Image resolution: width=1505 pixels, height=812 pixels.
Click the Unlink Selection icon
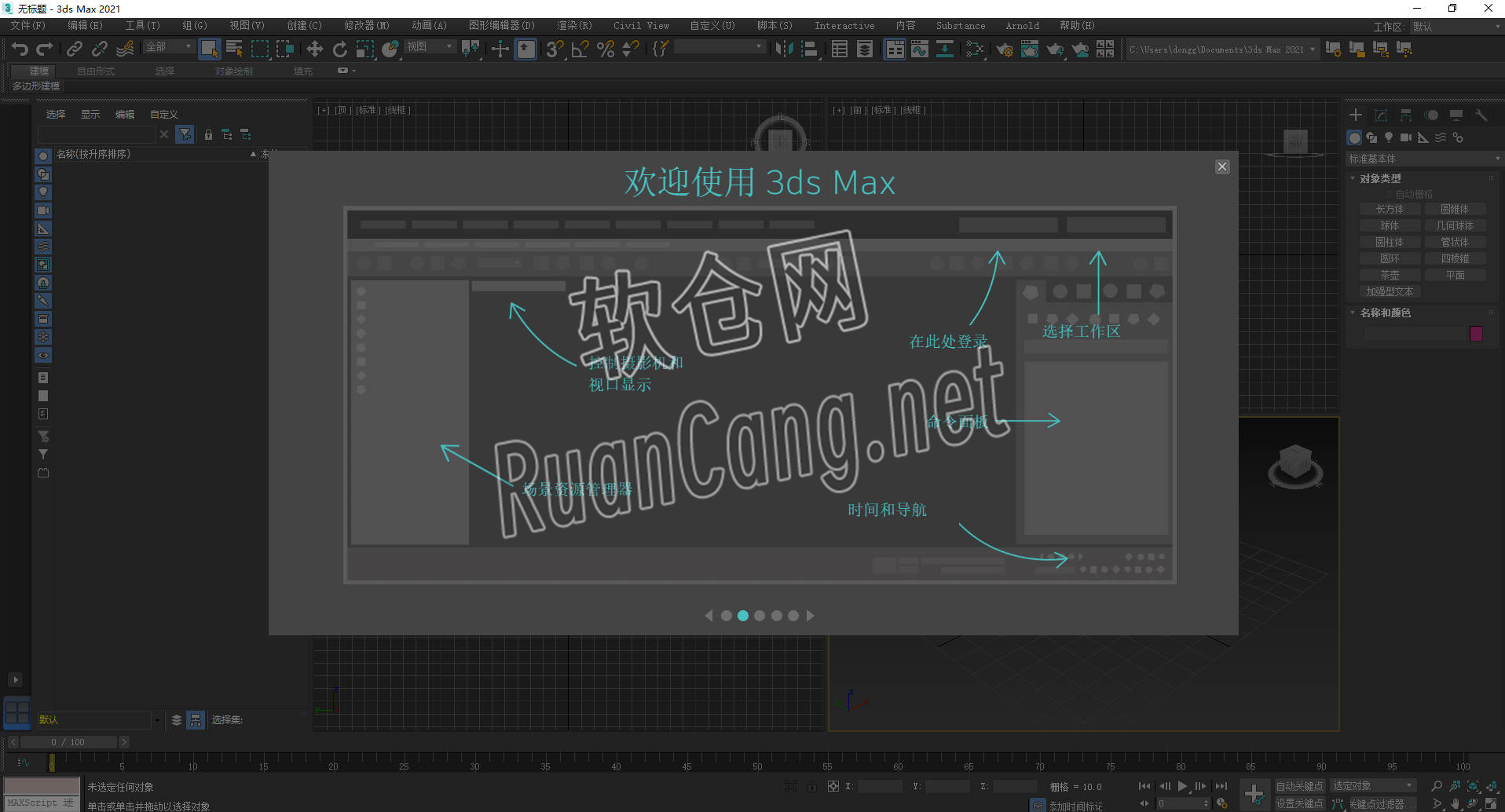coord(99,49)
